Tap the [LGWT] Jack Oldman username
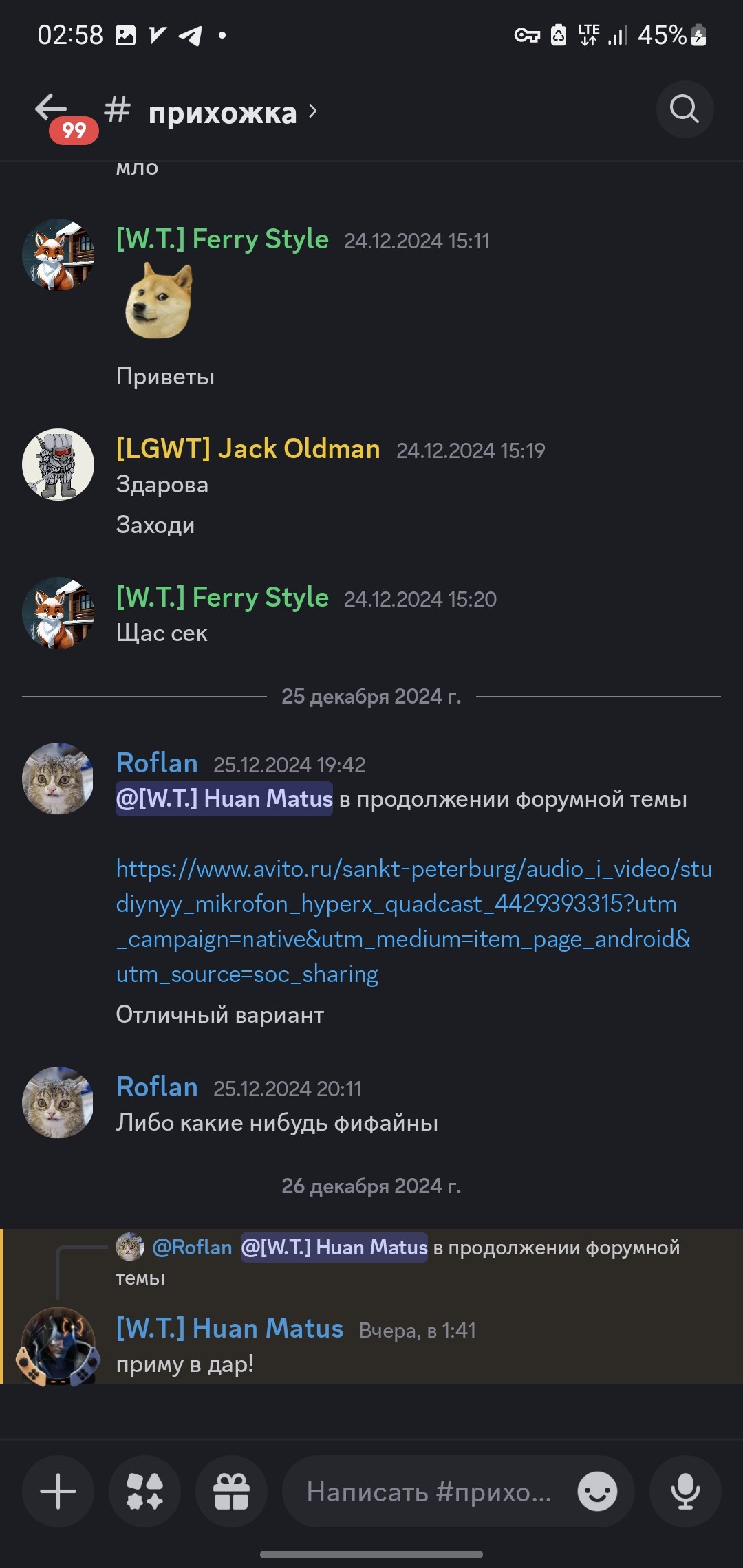743x1568 pixels. (248, 448)
